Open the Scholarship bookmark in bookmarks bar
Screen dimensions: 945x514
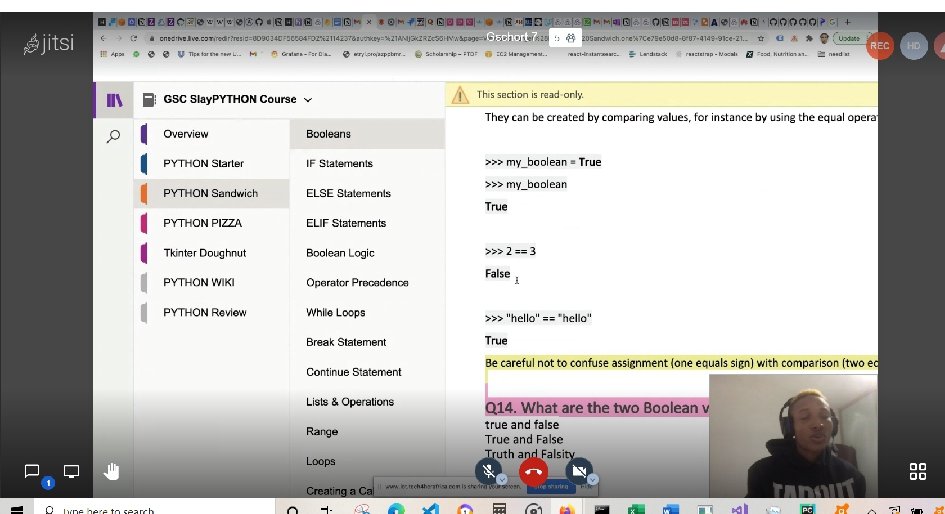point(447,54)
